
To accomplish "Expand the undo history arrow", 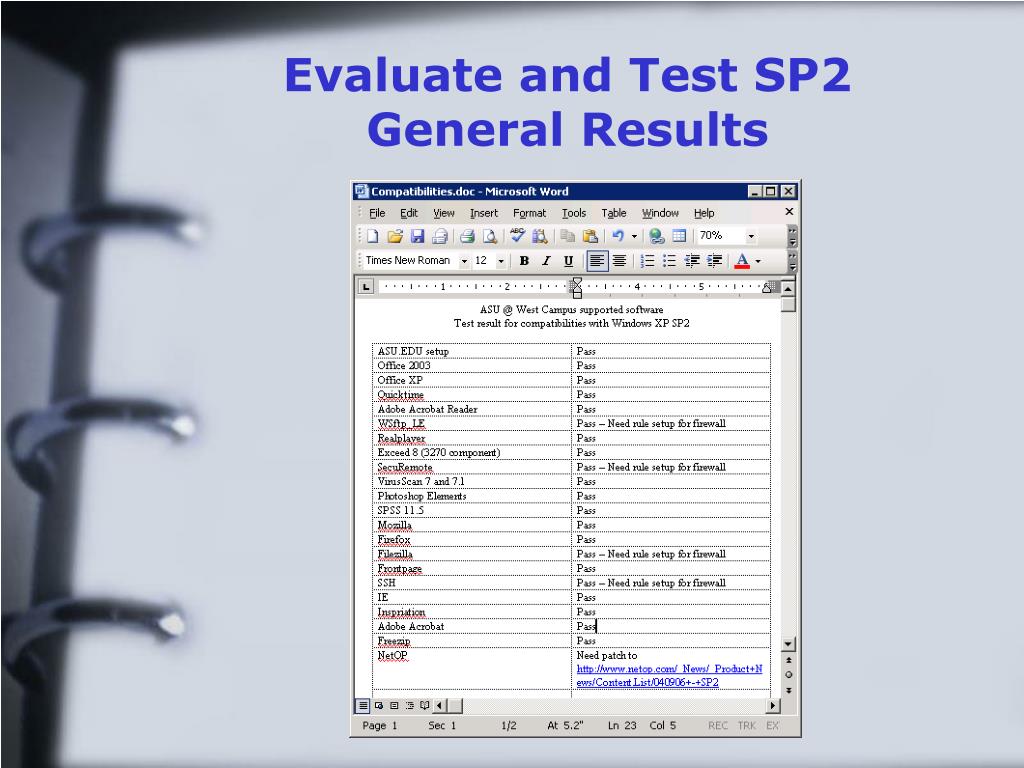I will coord(634,236).
